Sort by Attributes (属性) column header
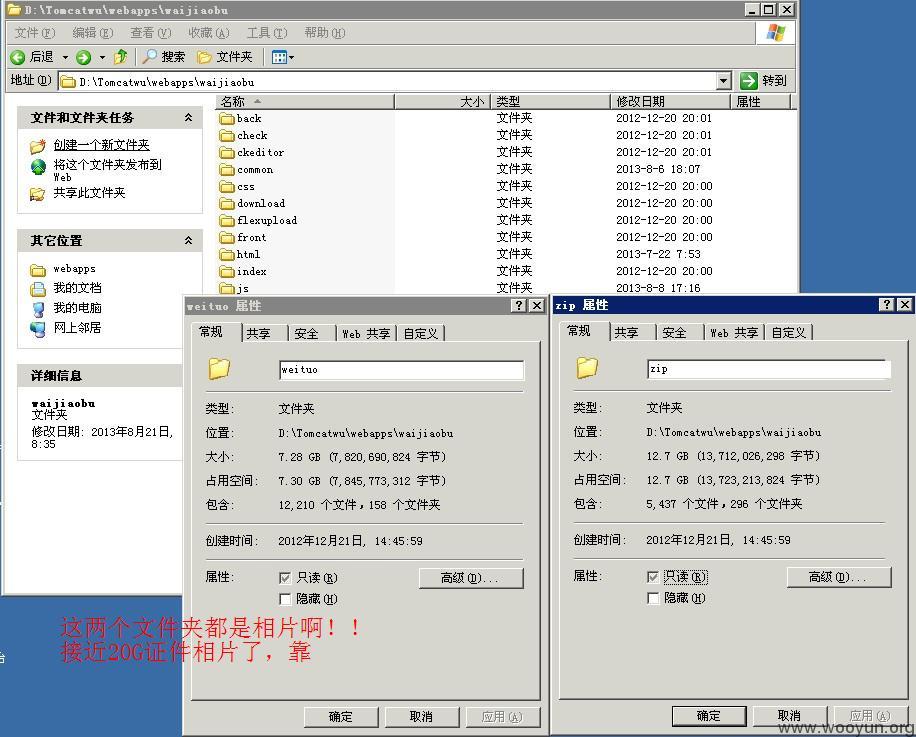916x737 pixels. click(761, 102)
